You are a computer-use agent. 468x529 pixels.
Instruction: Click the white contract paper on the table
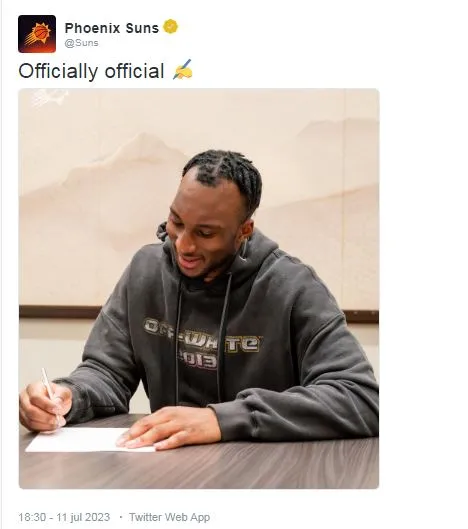(79, 440)
